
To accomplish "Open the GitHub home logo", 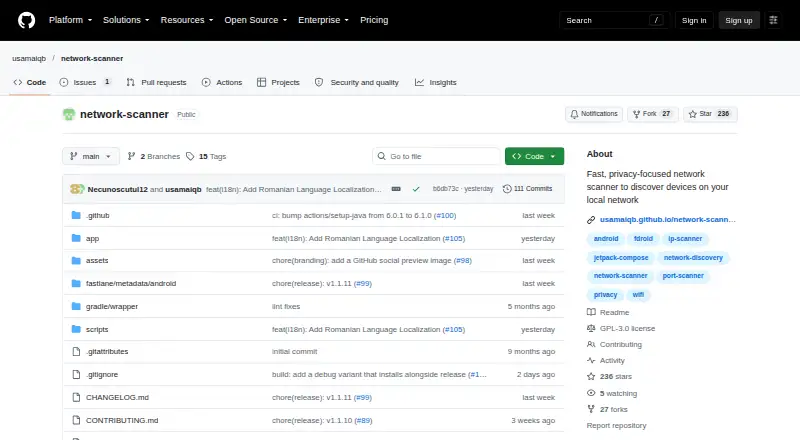I will [27, 20].
